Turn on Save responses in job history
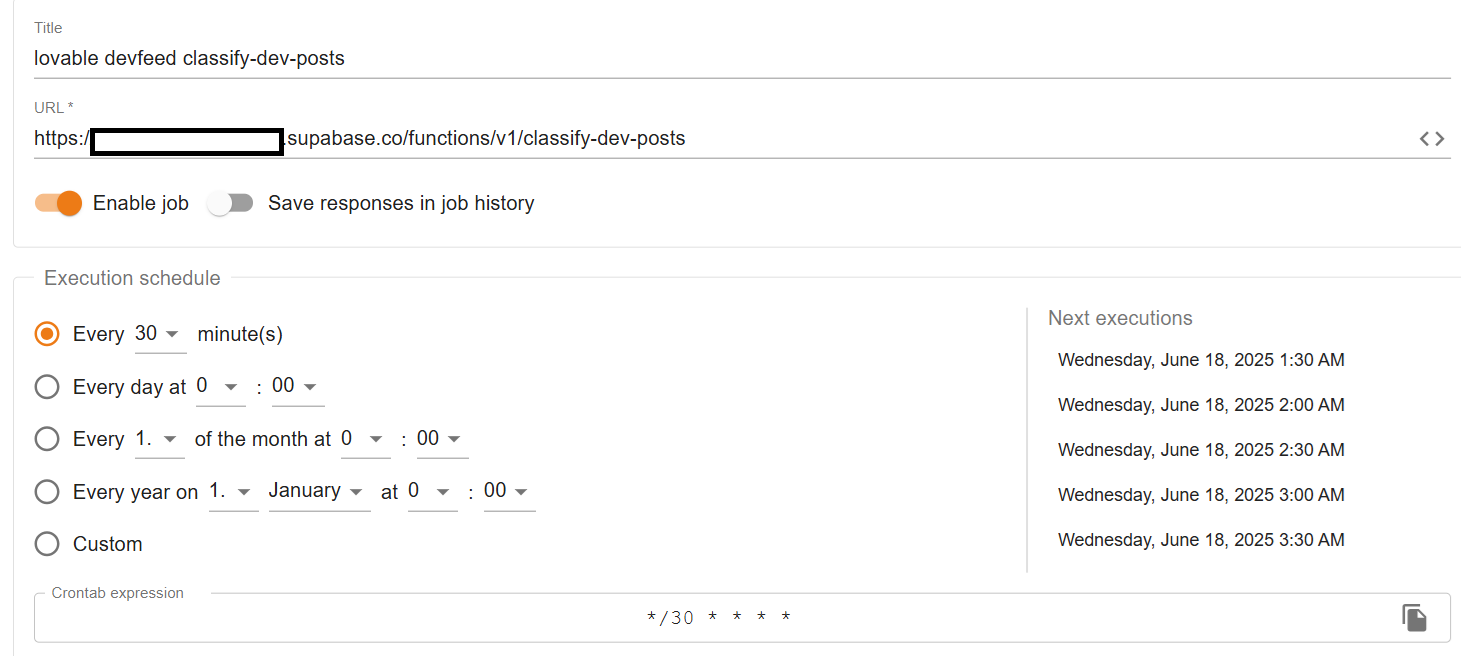1461x656 pixels. [230, 203]
